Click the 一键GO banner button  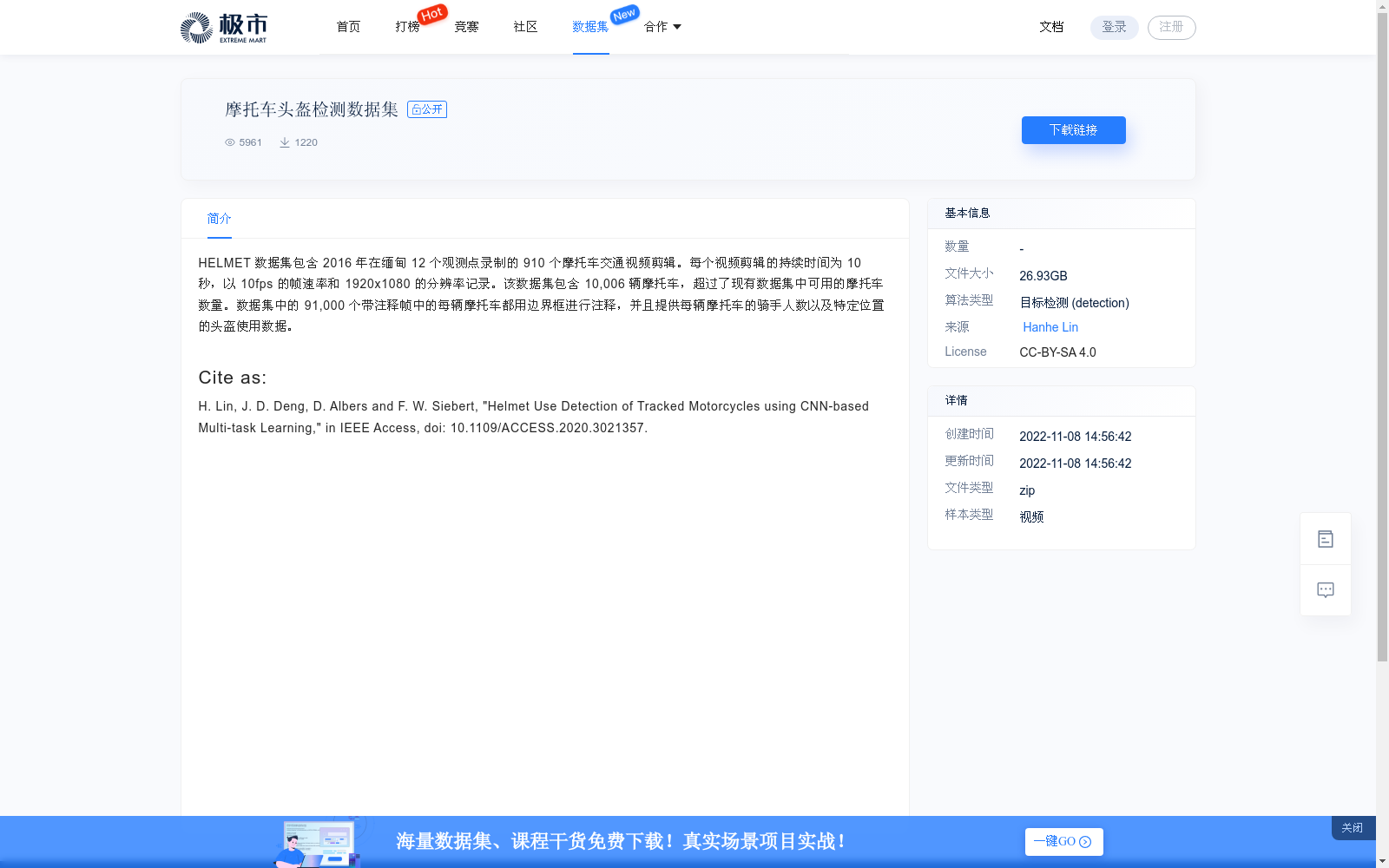pos(1063,842)
